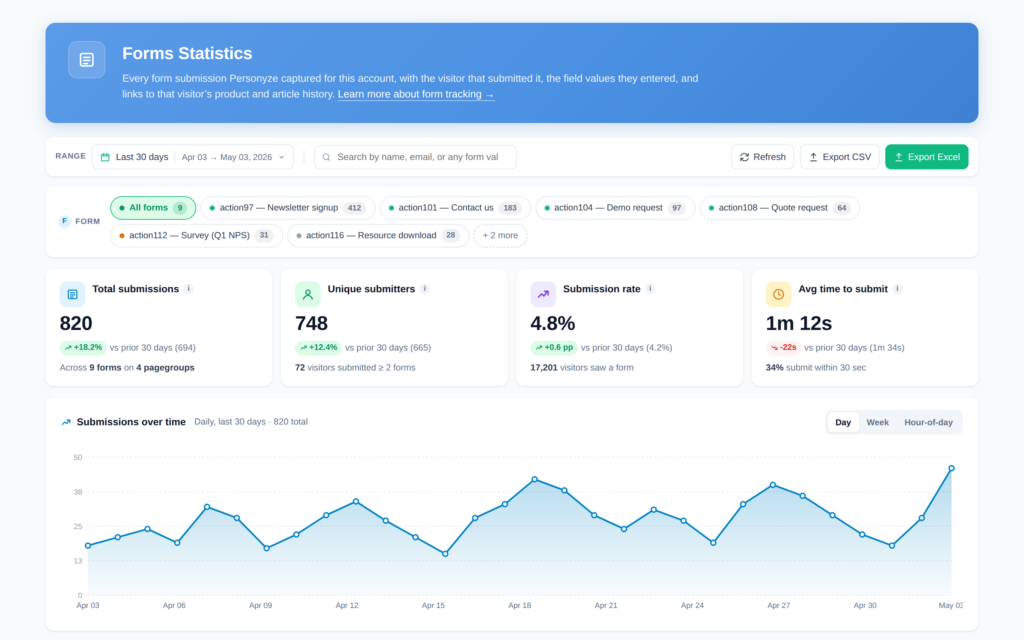Switch chart to Day view
Image resolution: width=1024 pixels, height=640 pixels.
[843, 423]
